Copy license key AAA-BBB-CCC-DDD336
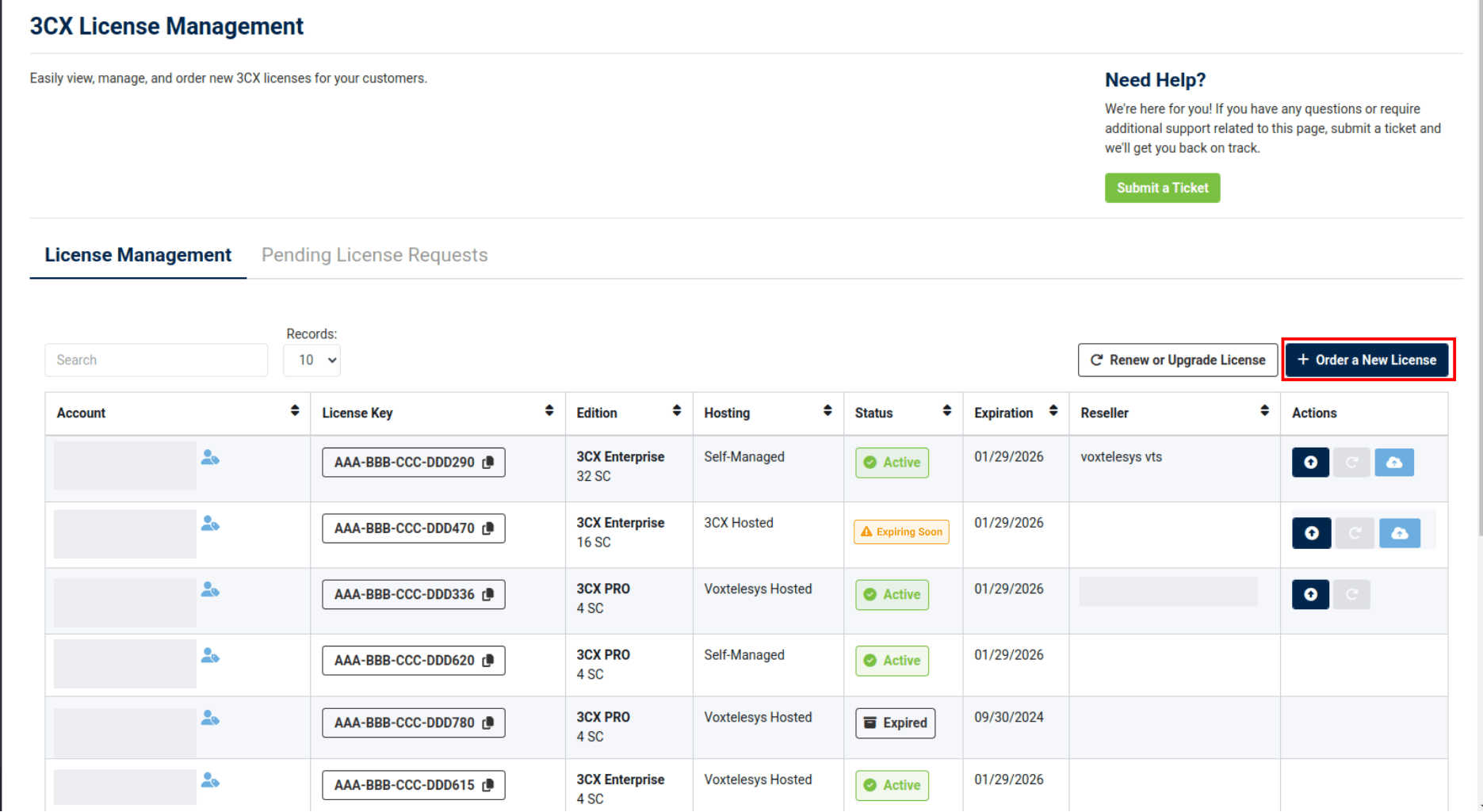 488,594
